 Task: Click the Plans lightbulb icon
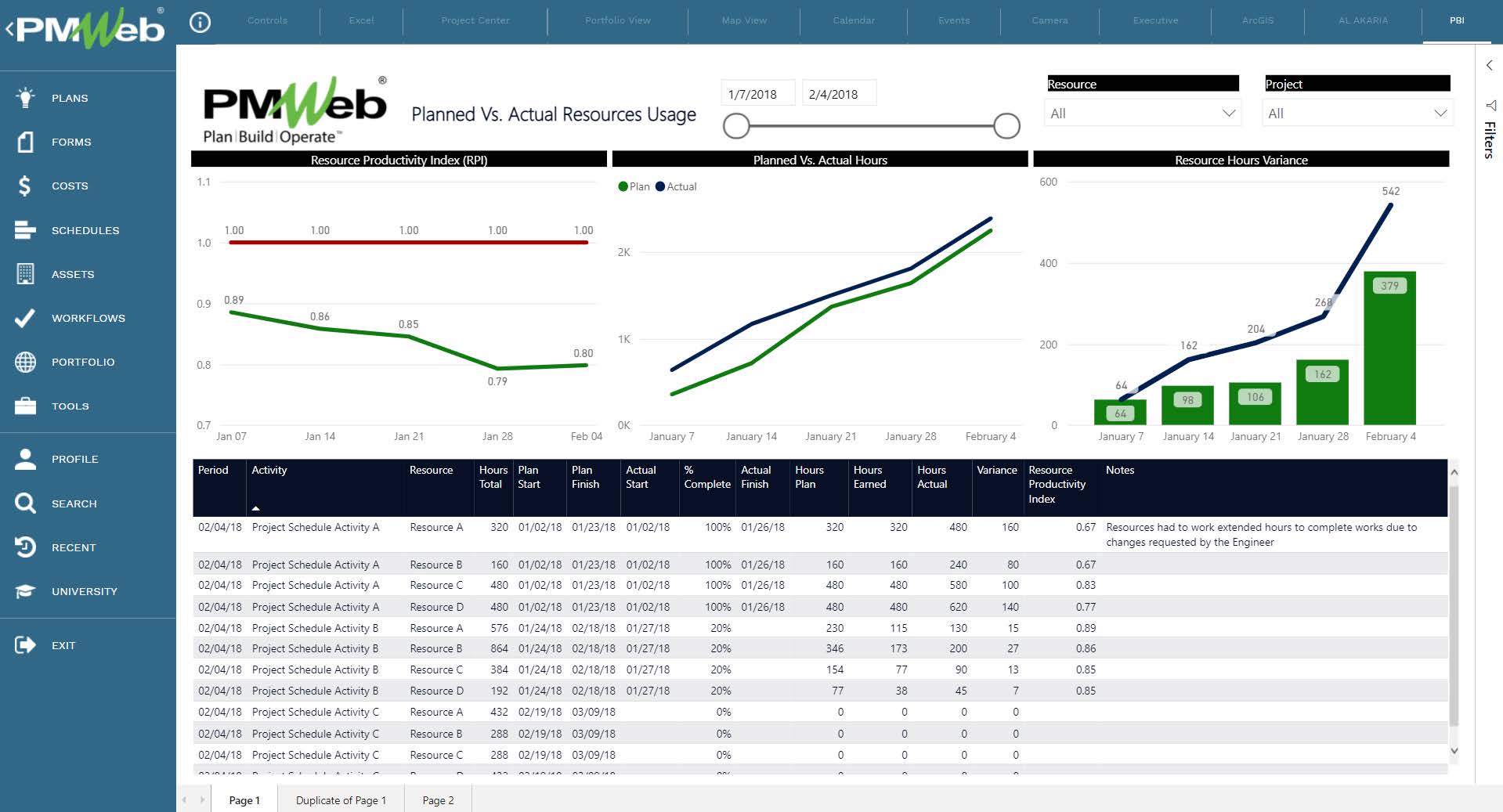coord(25,98)
